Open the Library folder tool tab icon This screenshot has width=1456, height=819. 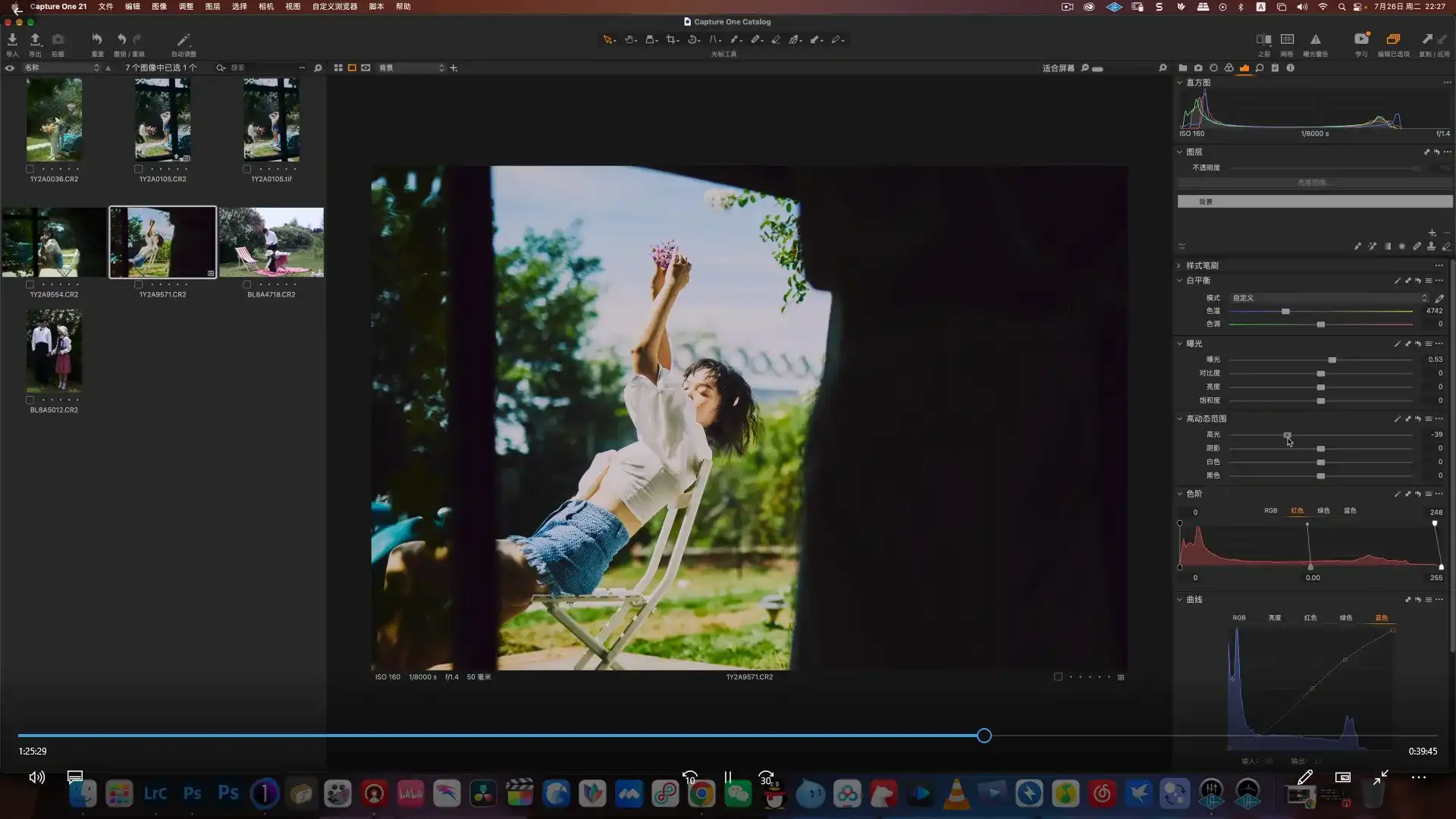point(1183,67)
